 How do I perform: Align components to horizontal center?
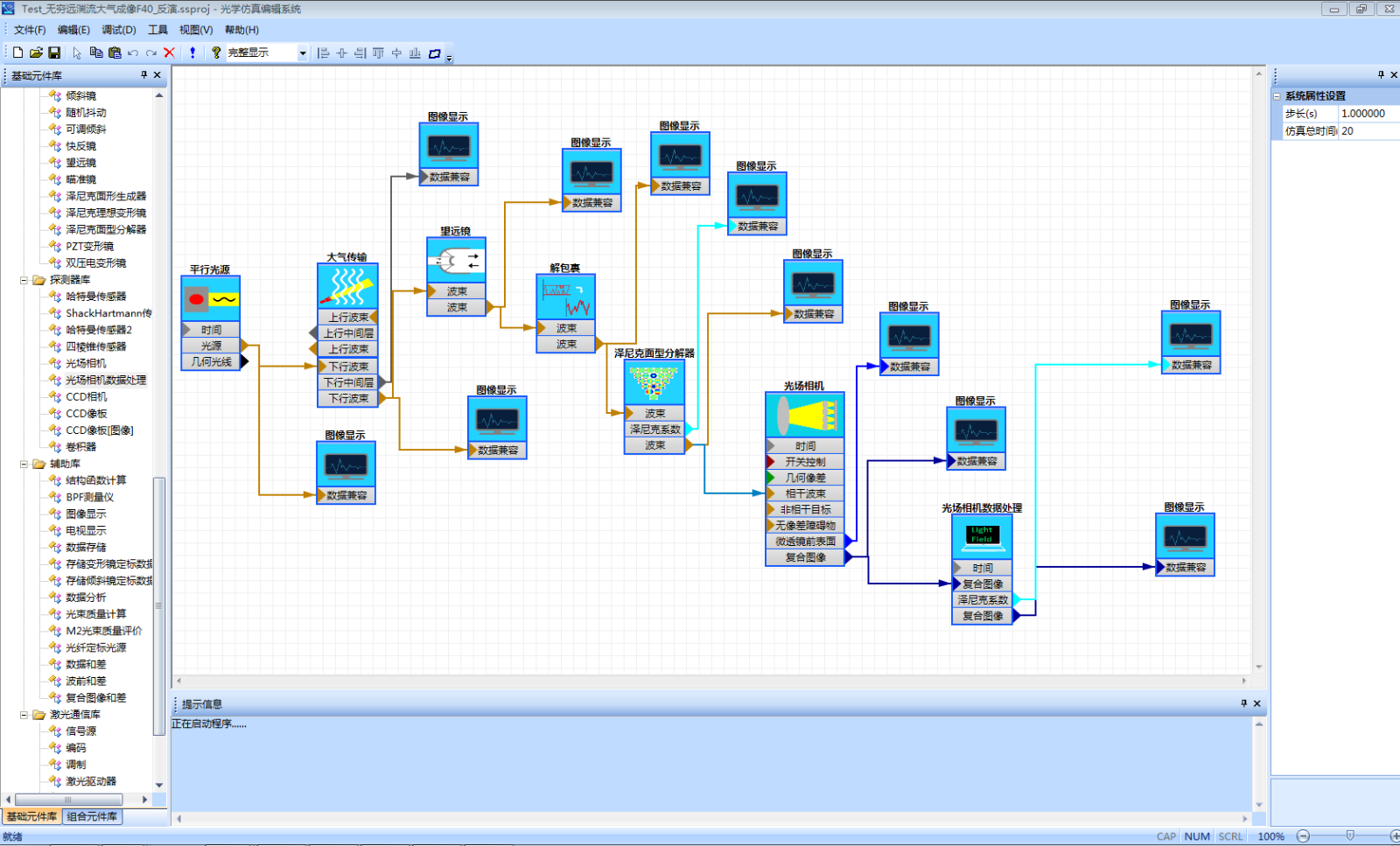341,53
